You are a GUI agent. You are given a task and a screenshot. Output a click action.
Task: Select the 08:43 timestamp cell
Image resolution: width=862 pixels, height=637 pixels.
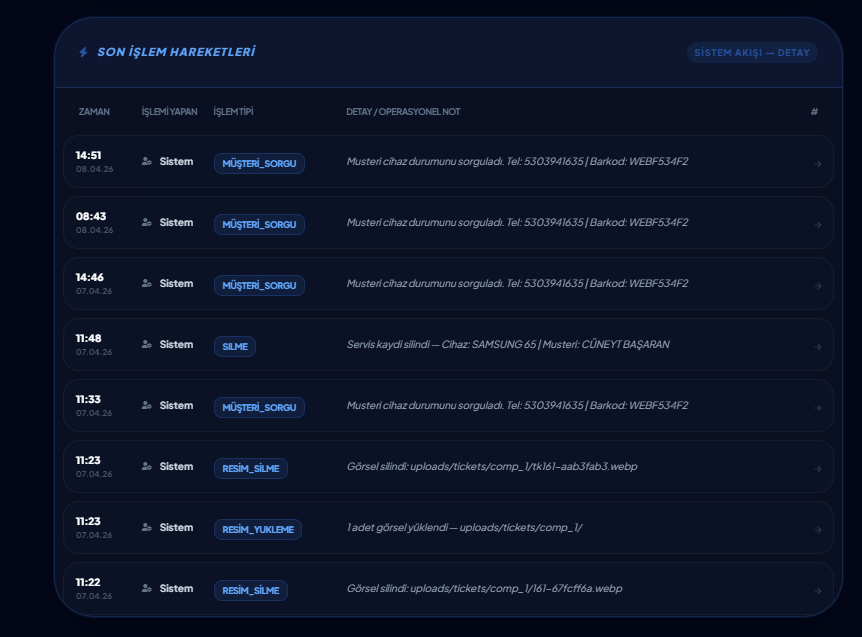pos(93,222)
